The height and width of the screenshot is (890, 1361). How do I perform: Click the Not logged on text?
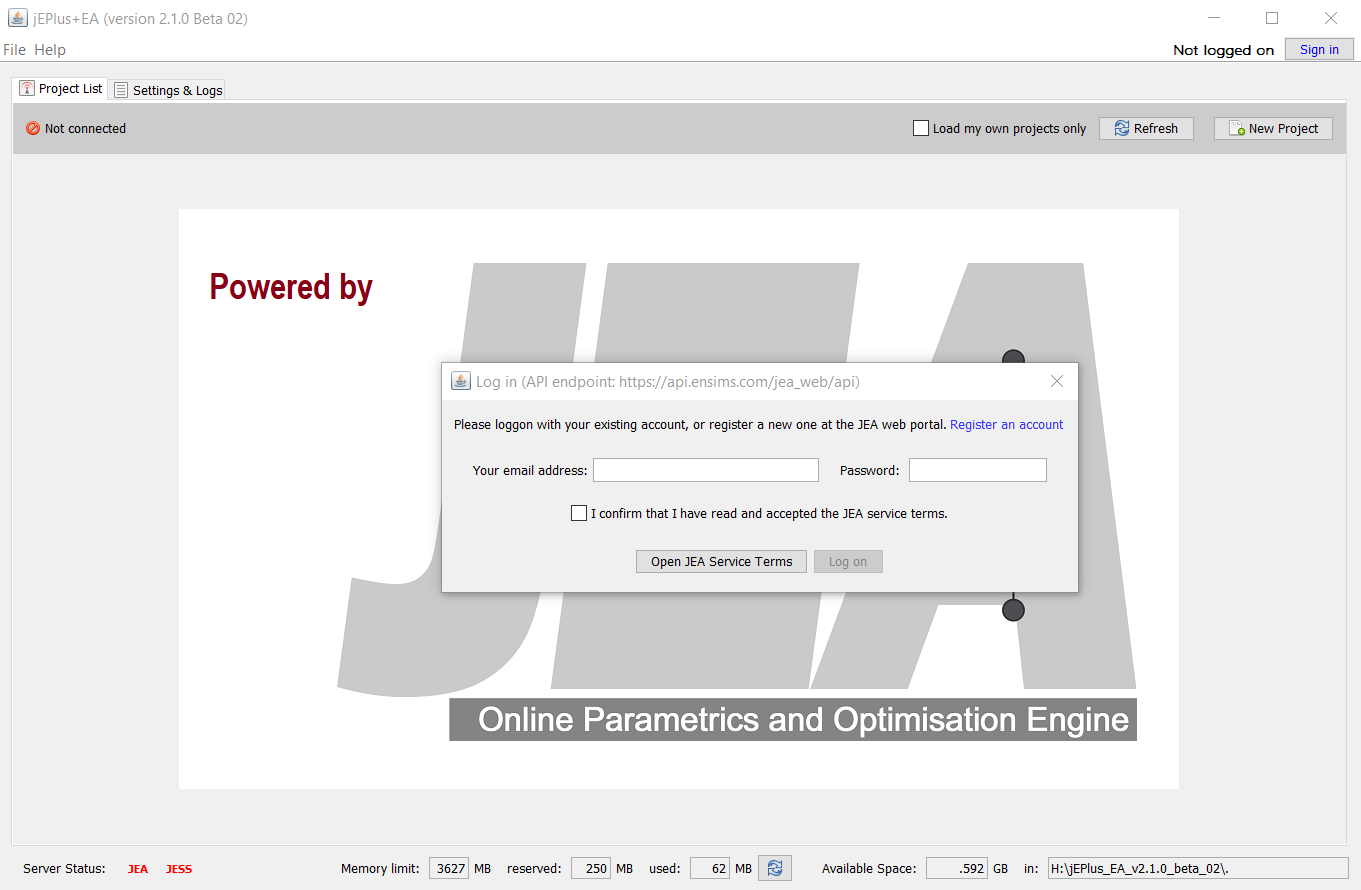click(1224, 50)
